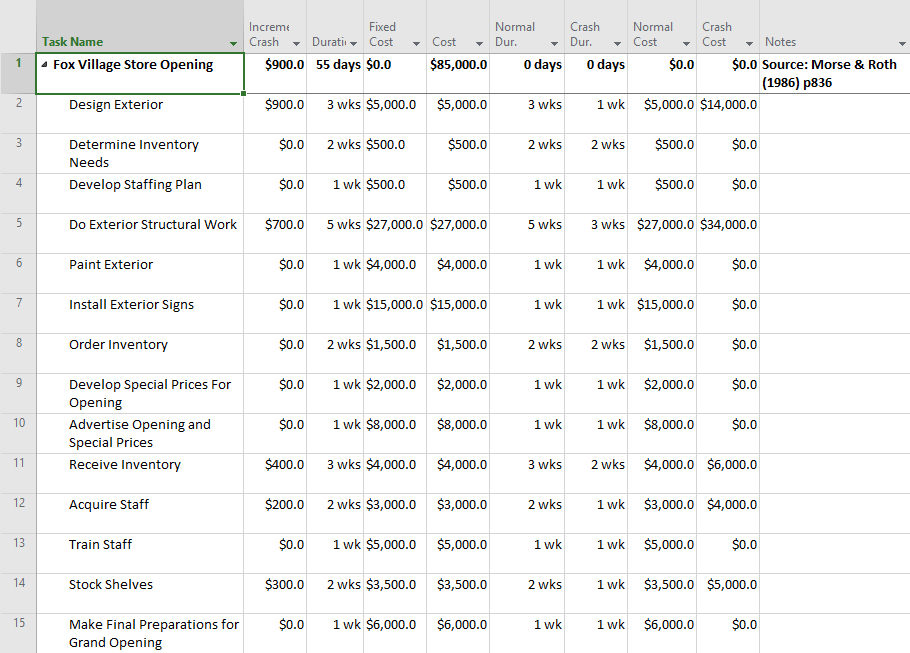This screenshot has width=910, height=653.
Task: Click Advertise Opening's $8,000.0 normal cost
Action: click(662, 434)
